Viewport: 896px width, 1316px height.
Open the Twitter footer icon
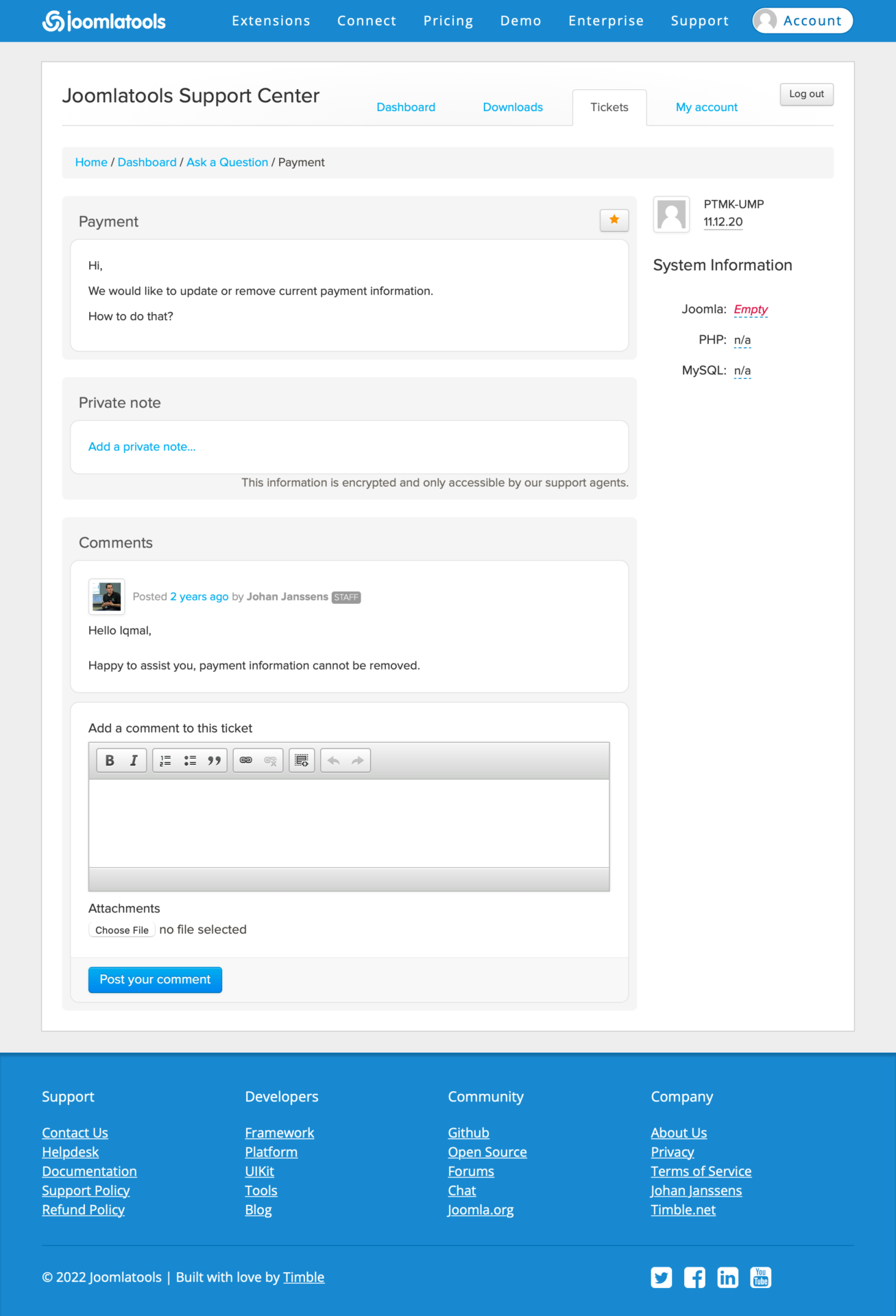662,1278
